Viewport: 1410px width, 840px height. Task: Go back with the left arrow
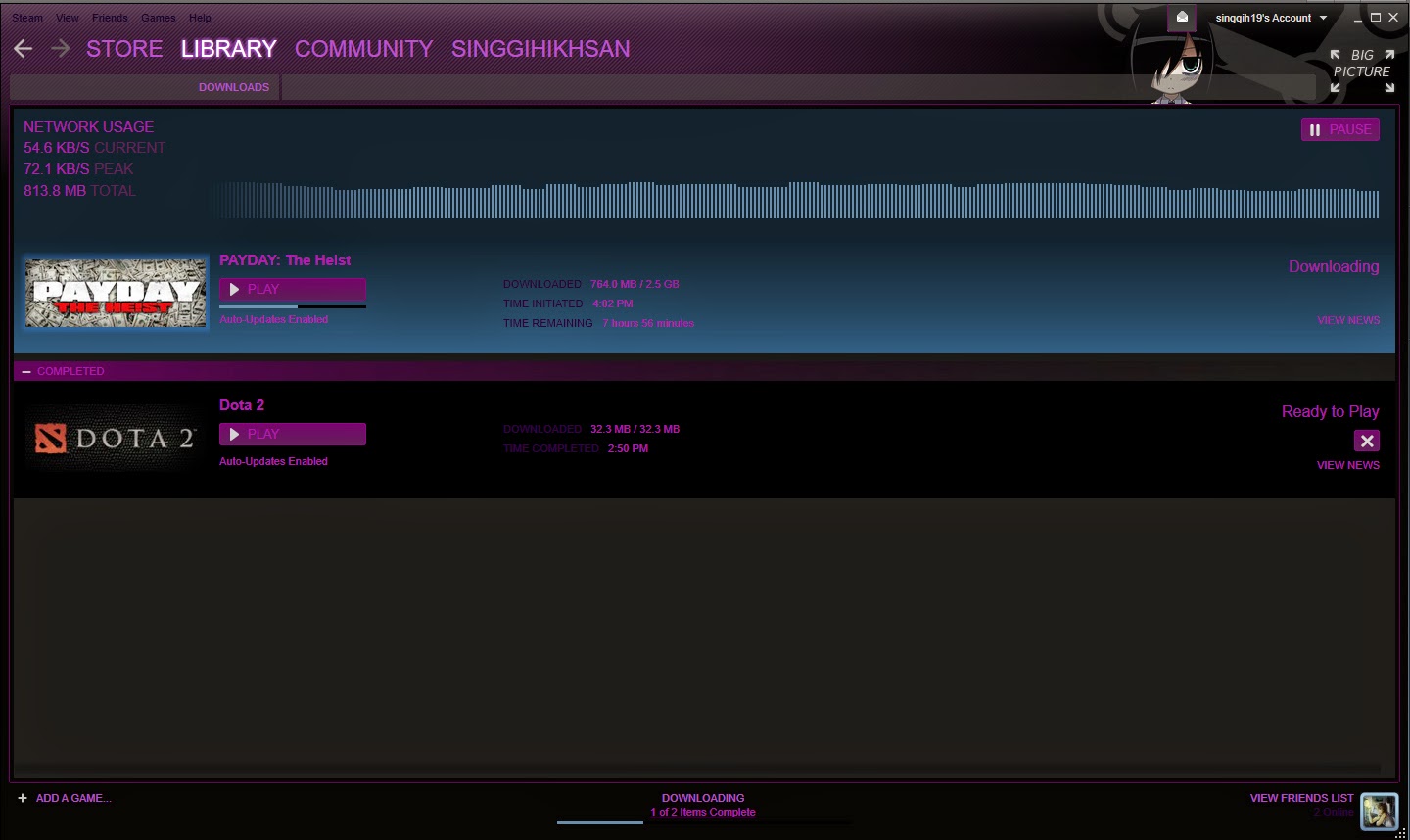(23, 48)
